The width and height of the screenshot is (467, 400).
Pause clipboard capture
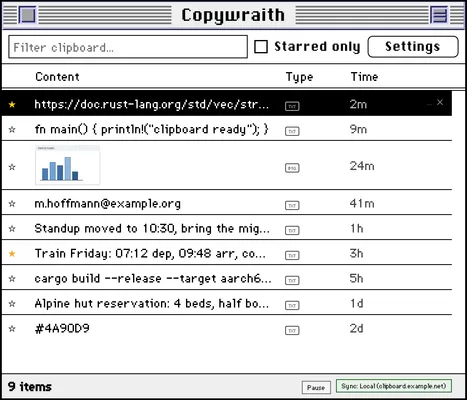(316, 387)
